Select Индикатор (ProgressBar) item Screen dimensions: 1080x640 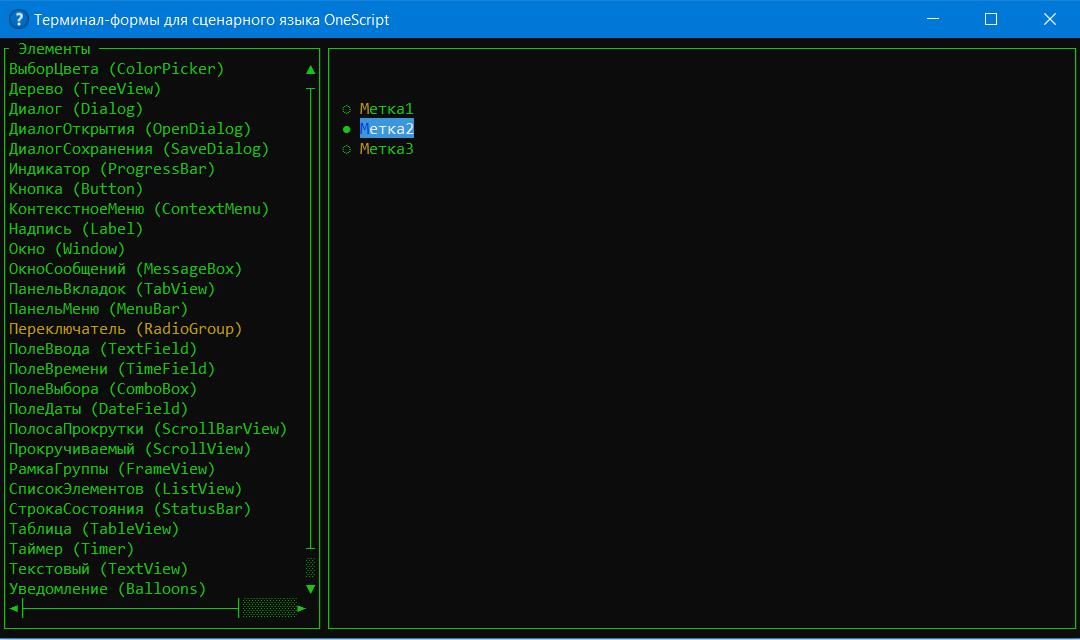112,169
